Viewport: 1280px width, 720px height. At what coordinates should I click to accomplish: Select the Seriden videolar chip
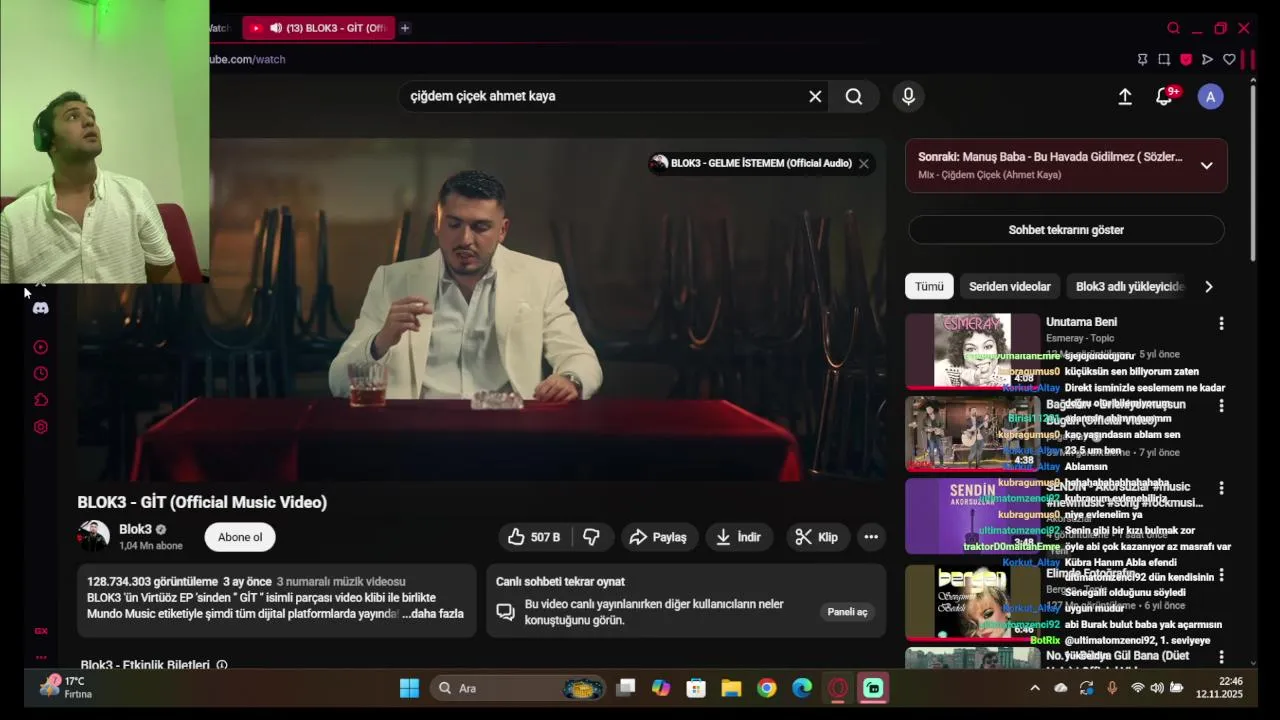1009,286
